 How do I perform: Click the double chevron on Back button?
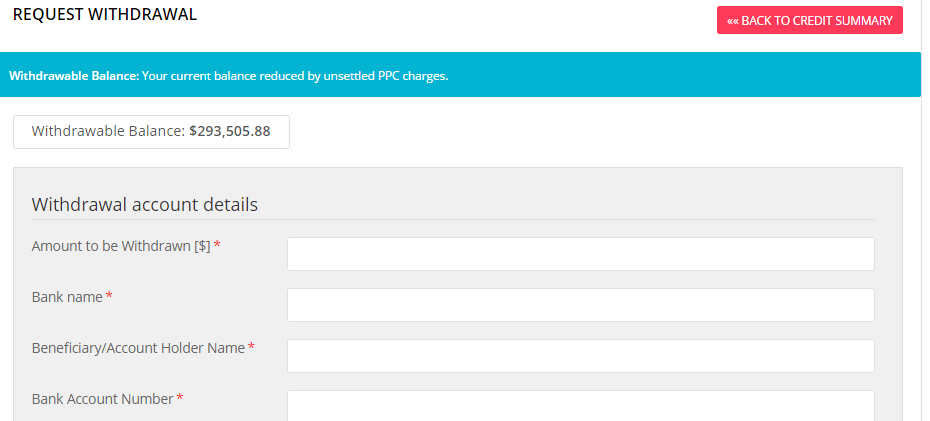coord(733,21)
